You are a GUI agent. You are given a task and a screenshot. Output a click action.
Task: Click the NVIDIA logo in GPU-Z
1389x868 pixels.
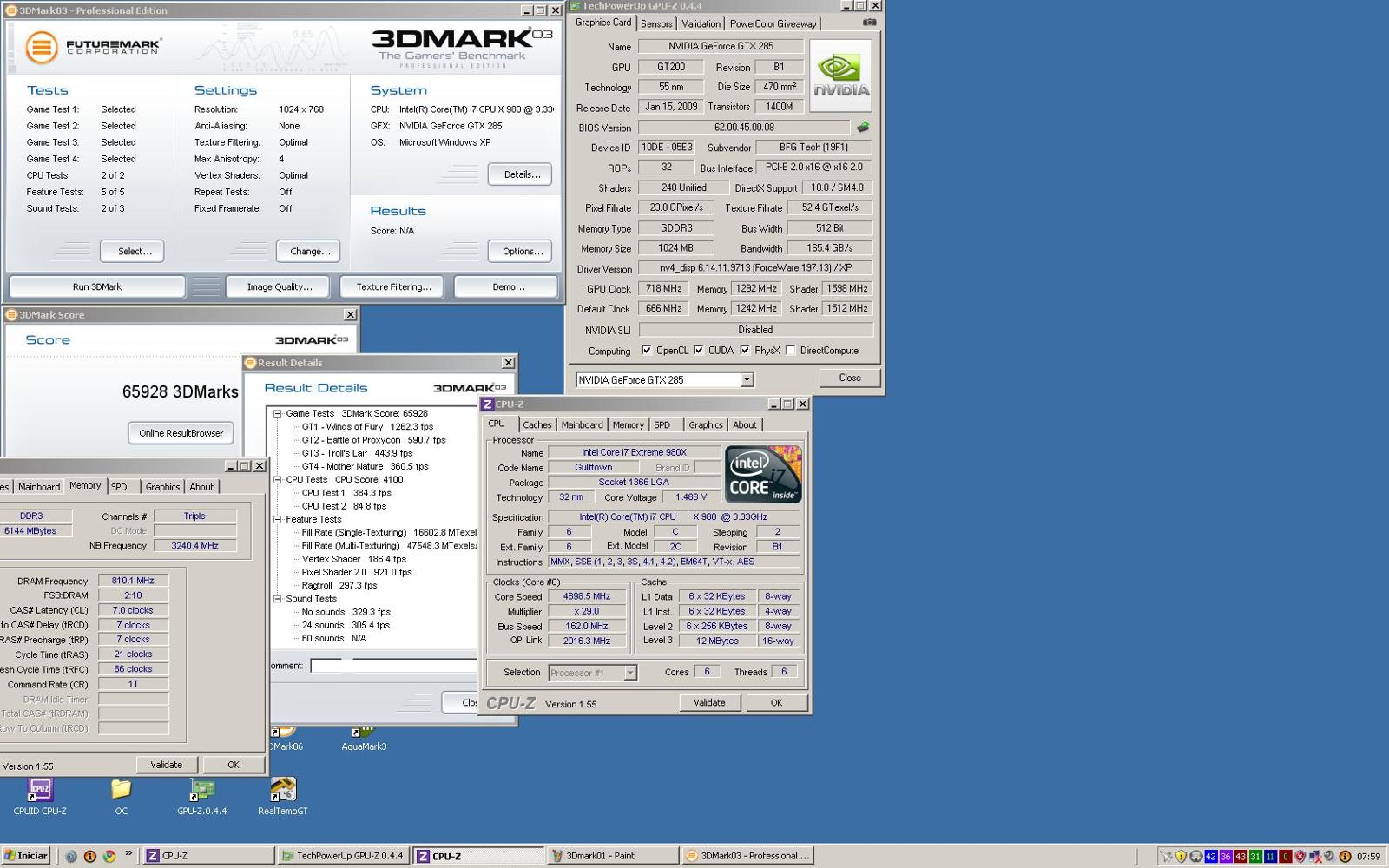pyautogui.click(x=840, y=76)
